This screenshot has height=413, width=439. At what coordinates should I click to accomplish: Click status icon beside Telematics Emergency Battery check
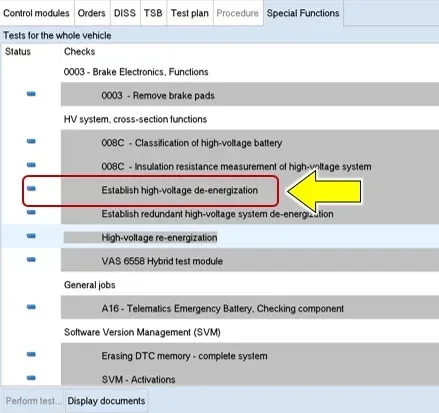(x=31, y=307)
